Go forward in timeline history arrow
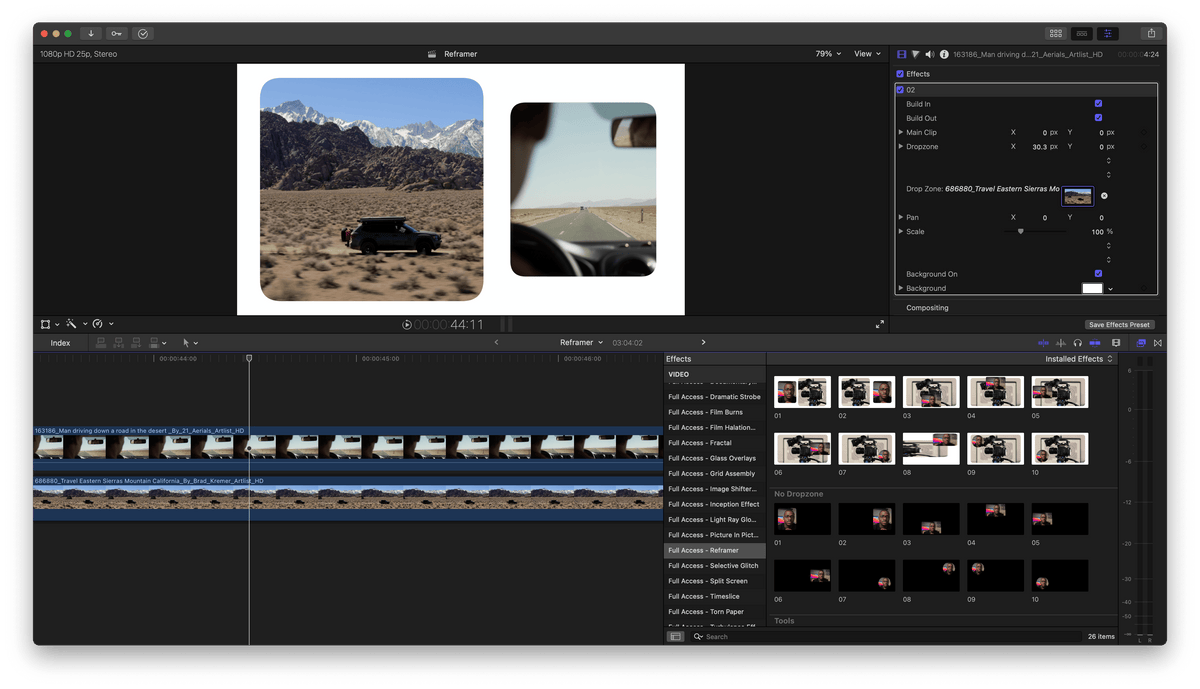 tap(703, 342)
